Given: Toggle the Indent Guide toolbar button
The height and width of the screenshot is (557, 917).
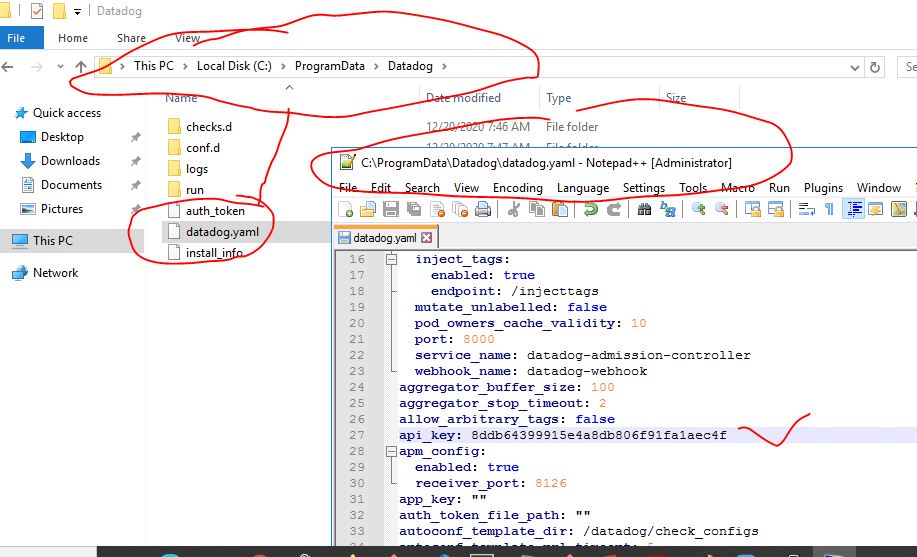Looking at the screenshot, I should [x=854, y=209].
